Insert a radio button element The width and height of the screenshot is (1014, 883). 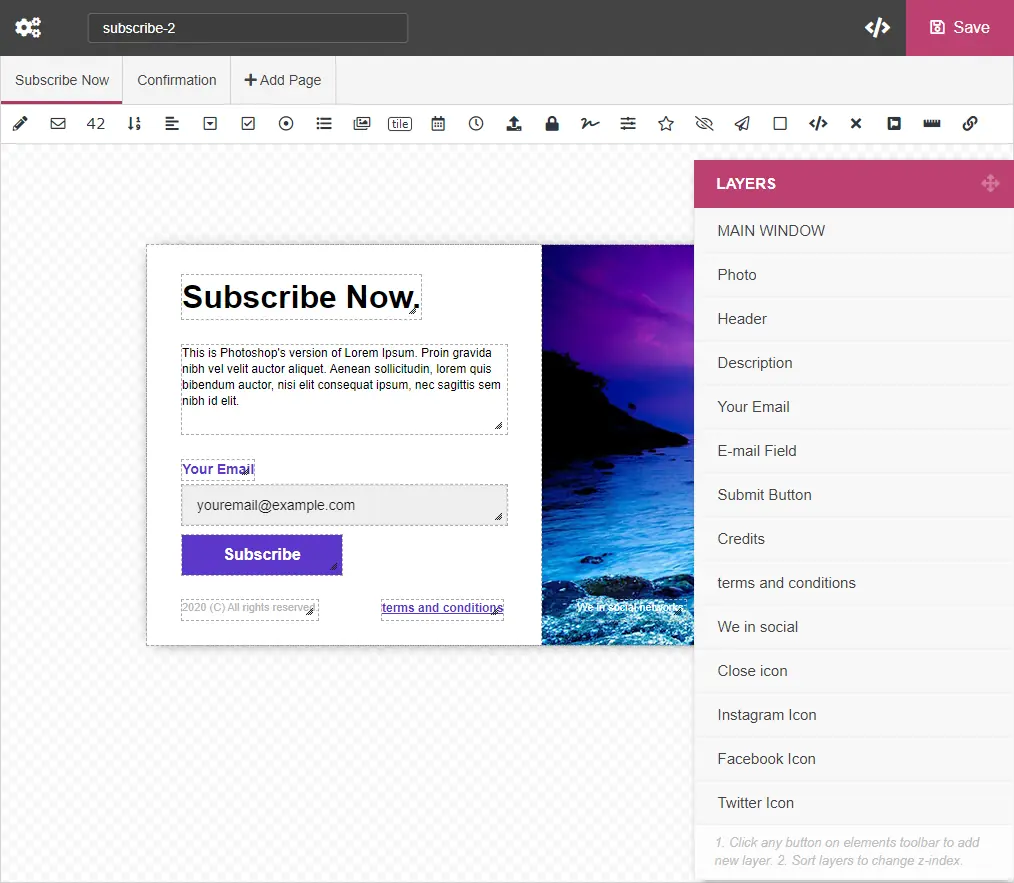tap(286, 123)
